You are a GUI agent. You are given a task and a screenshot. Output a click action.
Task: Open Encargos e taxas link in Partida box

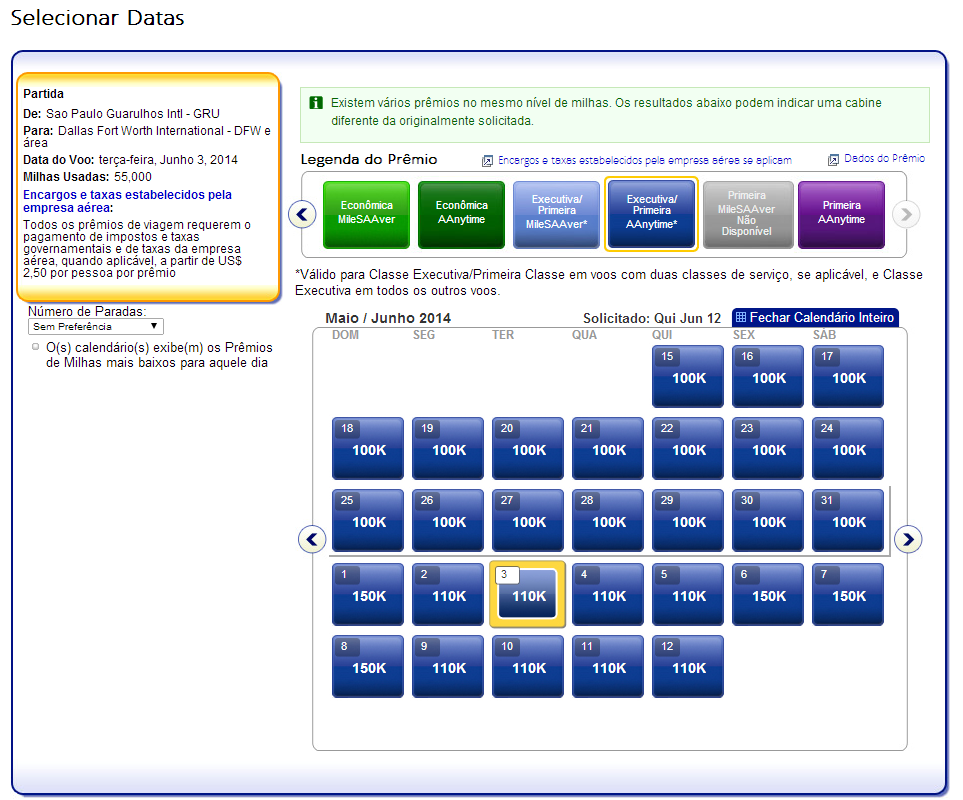pyautogui.click(x=127, y=201)
